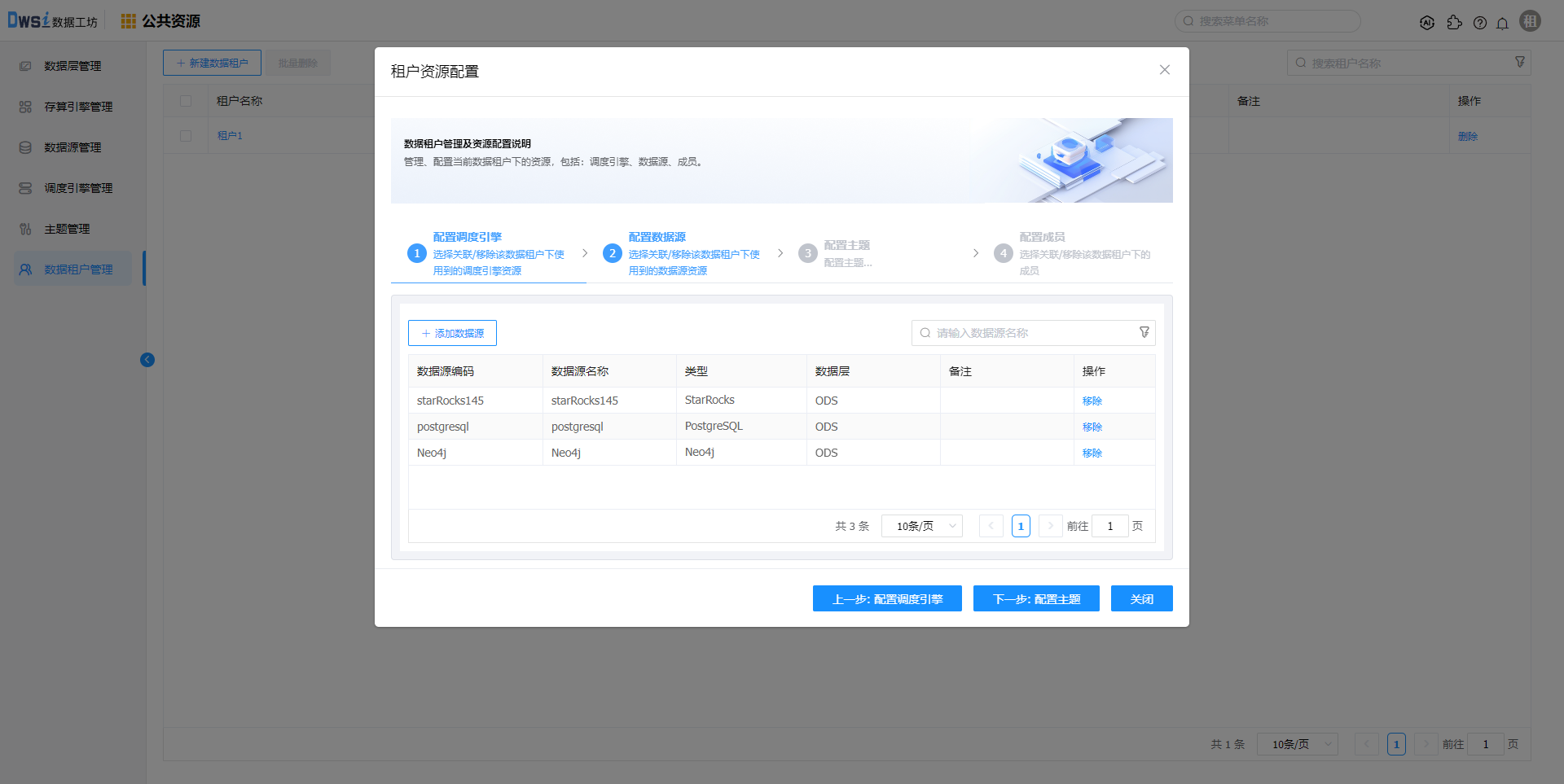
Task: Click the filter icon in tenant search
Action: click(x=1519, y=63)
